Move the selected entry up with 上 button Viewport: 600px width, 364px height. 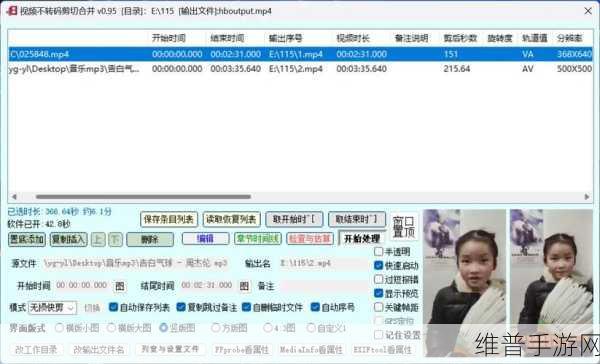(98, 240)
